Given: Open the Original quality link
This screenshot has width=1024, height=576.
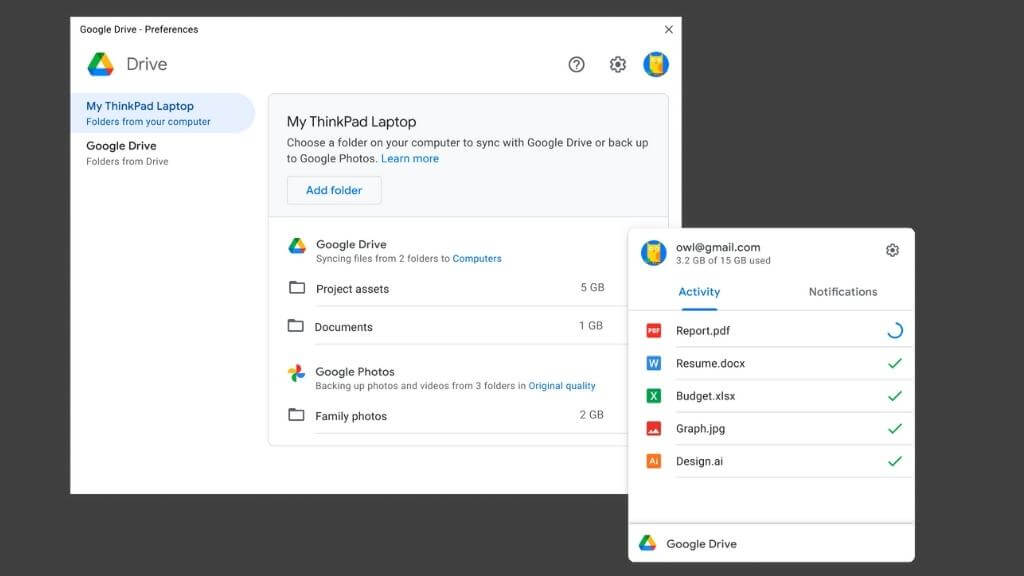Looking at the screenshot, I should click(x=562, y=386).
